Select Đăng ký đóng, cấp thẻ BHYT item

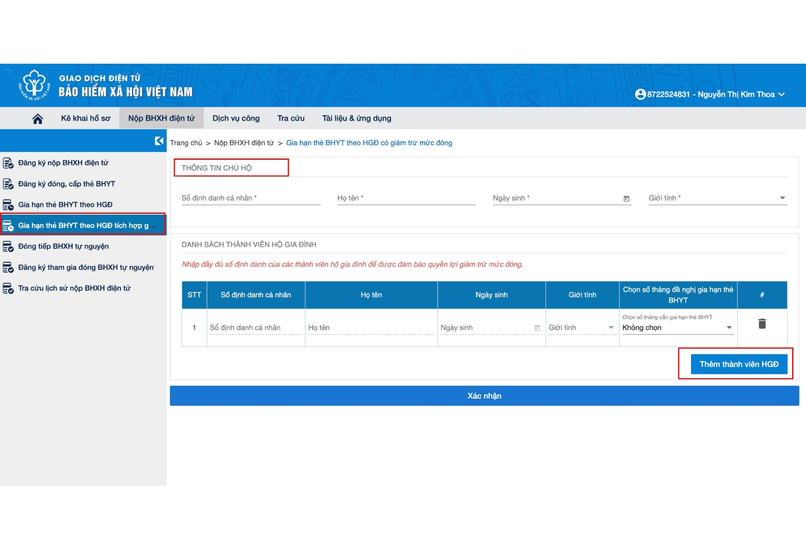coord(83,184)
